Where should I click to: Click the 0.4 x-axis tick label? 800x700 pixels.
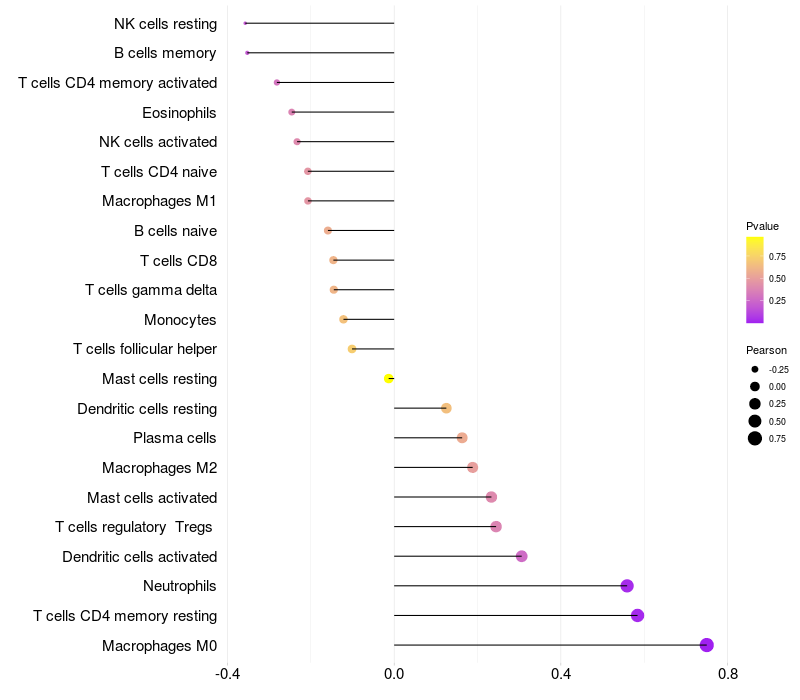[x=561, y=674]
